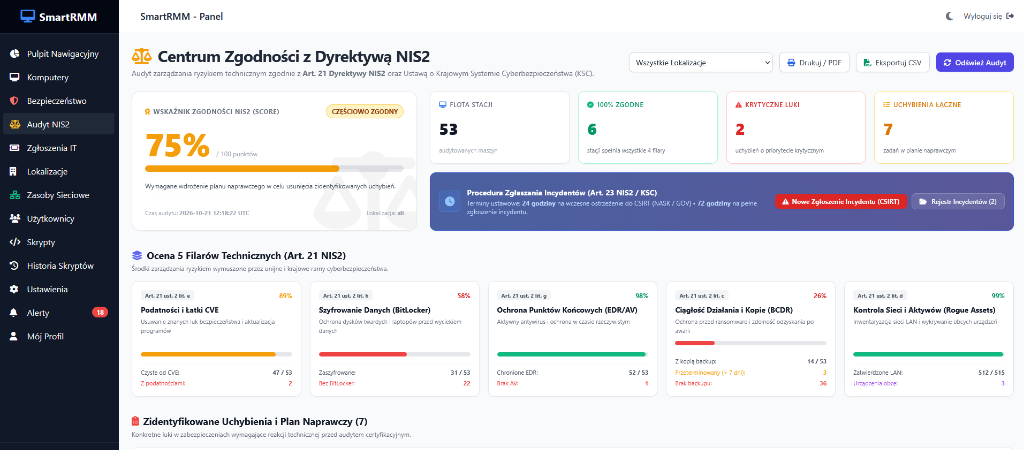Viewport: 1024px width, 450px height.
Task: Click the balance scale icon beside page title
Action: point(142,57)
